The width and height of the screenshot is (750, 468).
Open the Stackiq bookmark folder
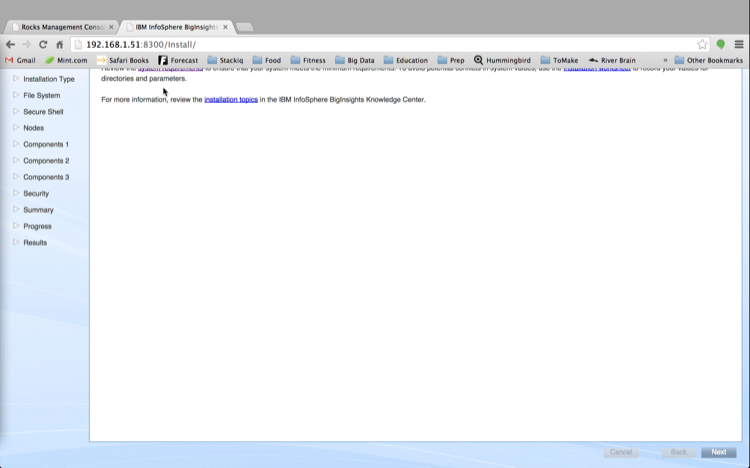[x=225, y=60]
